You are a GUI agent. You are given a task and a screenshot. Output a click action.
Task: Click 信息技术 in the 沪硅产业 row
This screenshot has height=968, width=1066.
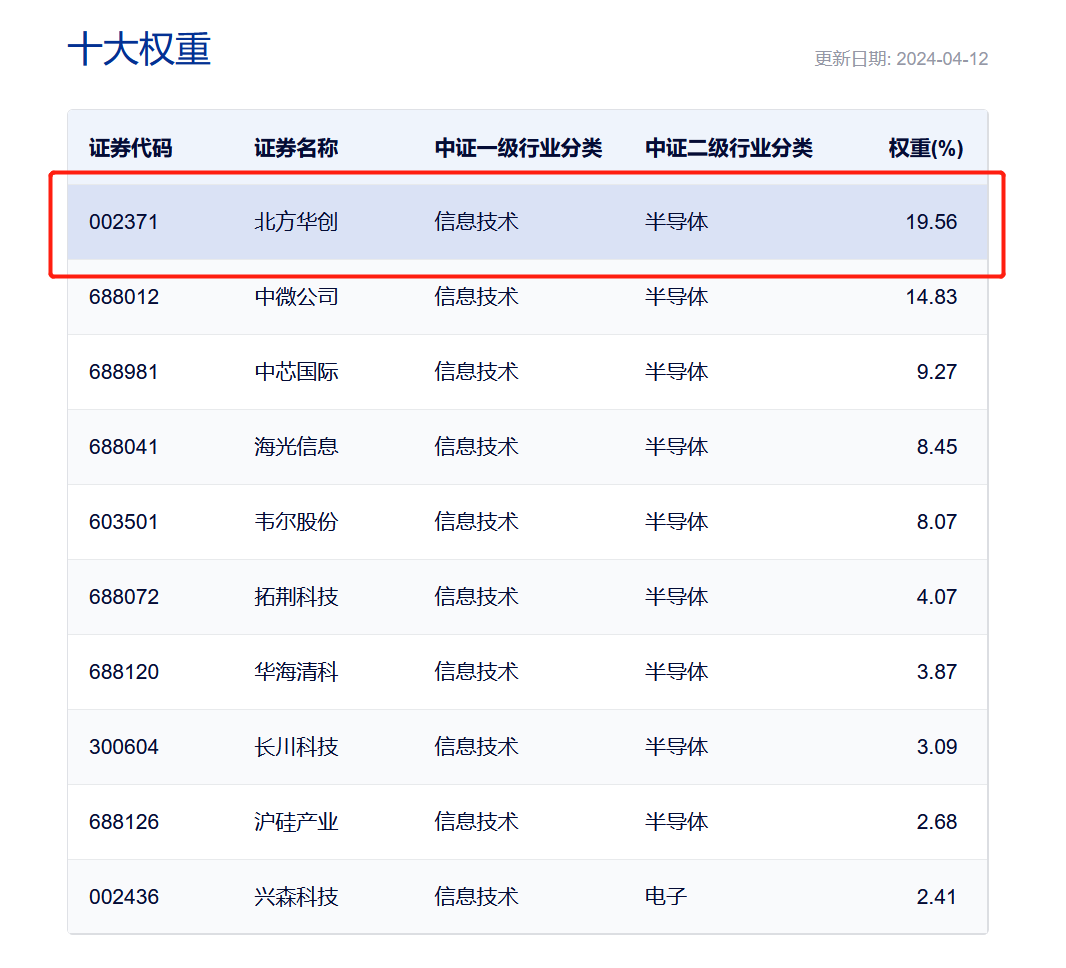tap(477, 822)
